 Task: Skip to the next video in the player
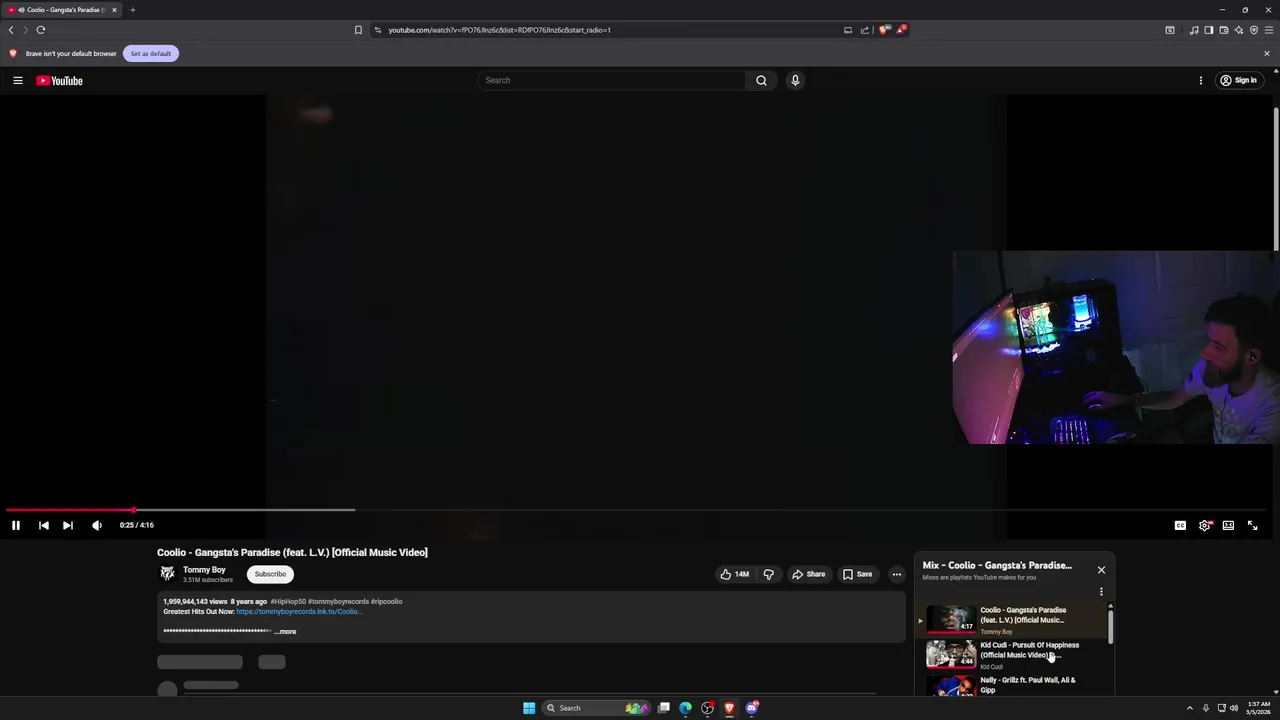click(67, 525)
